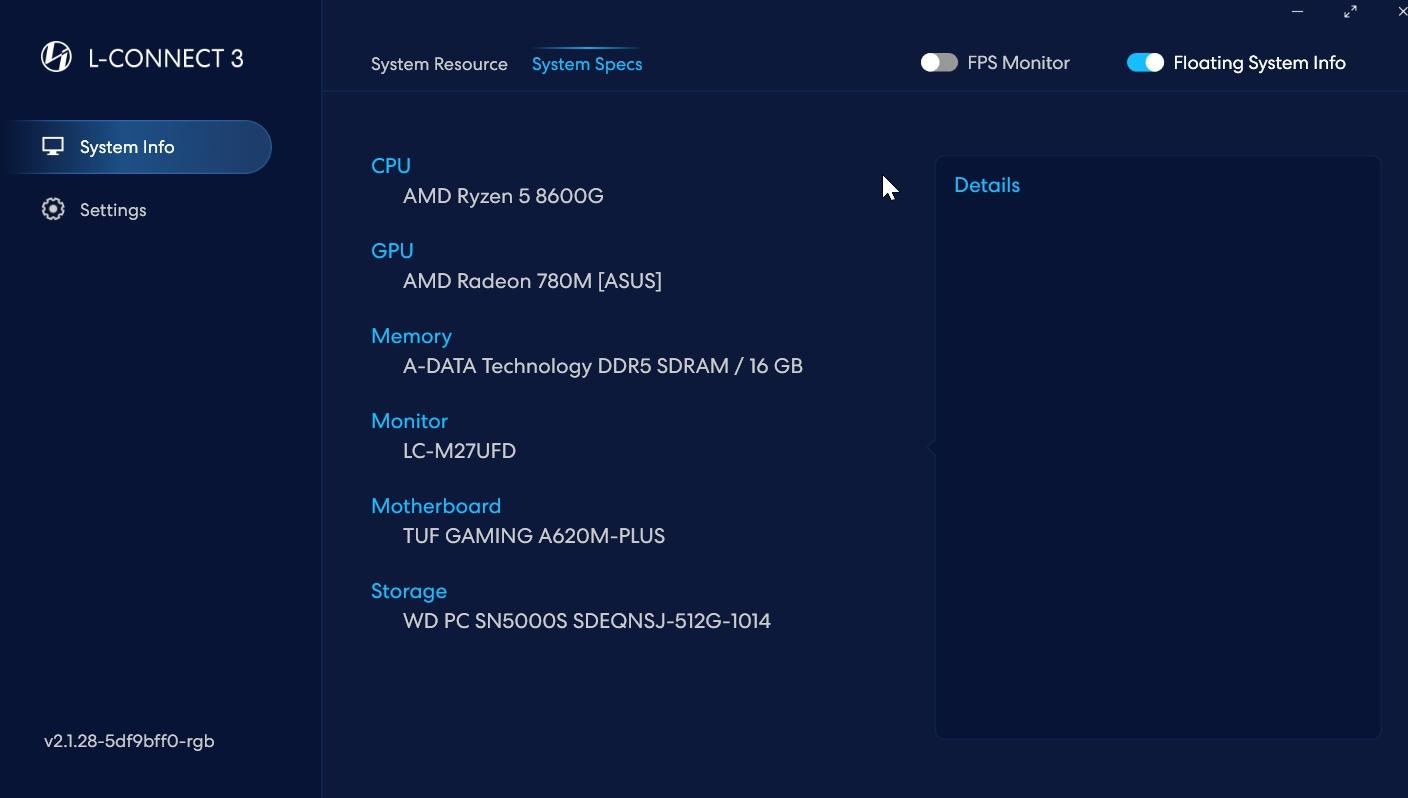Click TUF GAMING A620M-PLUS entry
This screenshot has width=1408, height=798.
pos(534,536)
